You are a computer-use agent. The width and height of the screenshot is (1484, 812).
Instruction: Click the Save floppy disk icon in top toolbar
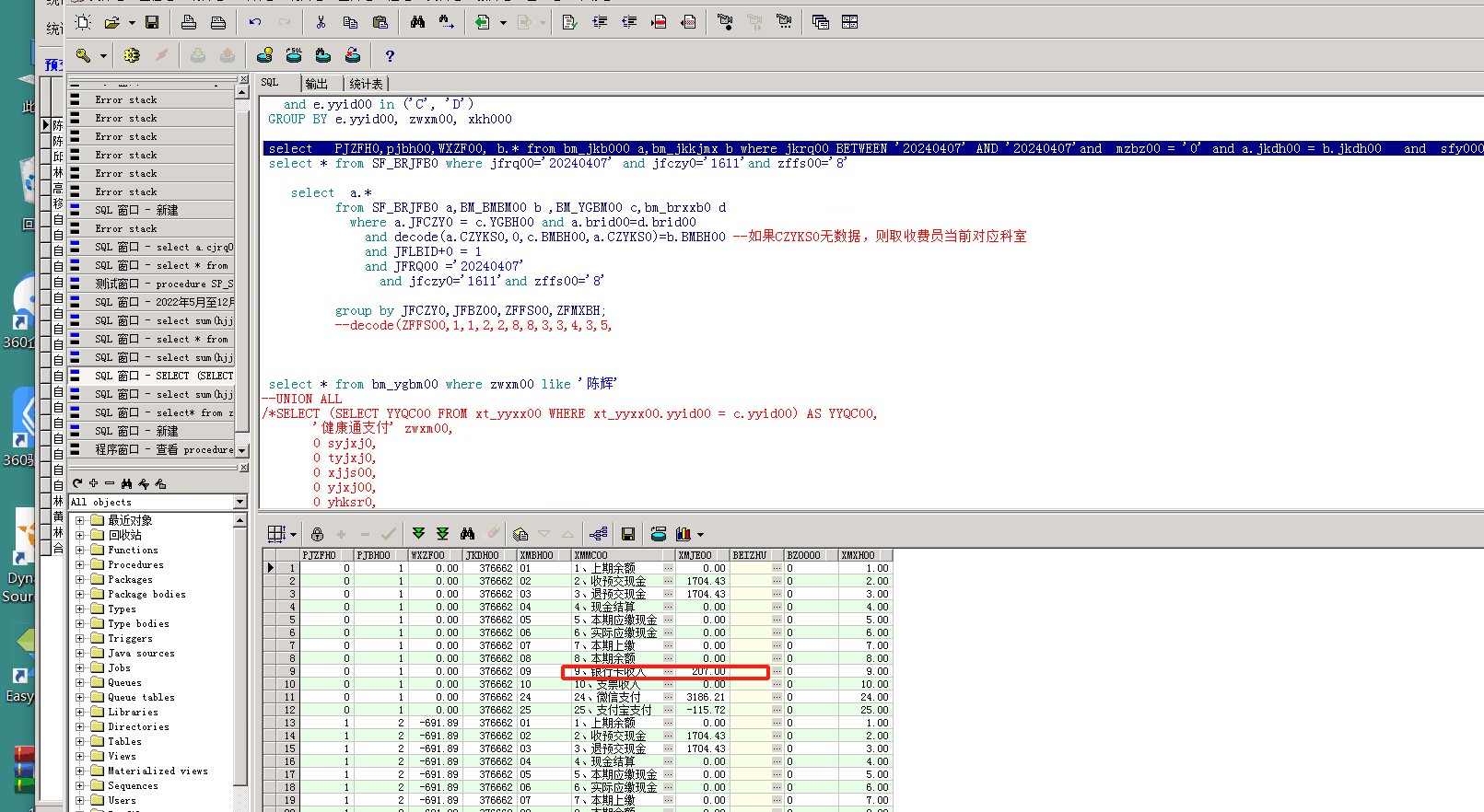click(x=152, y=22)
